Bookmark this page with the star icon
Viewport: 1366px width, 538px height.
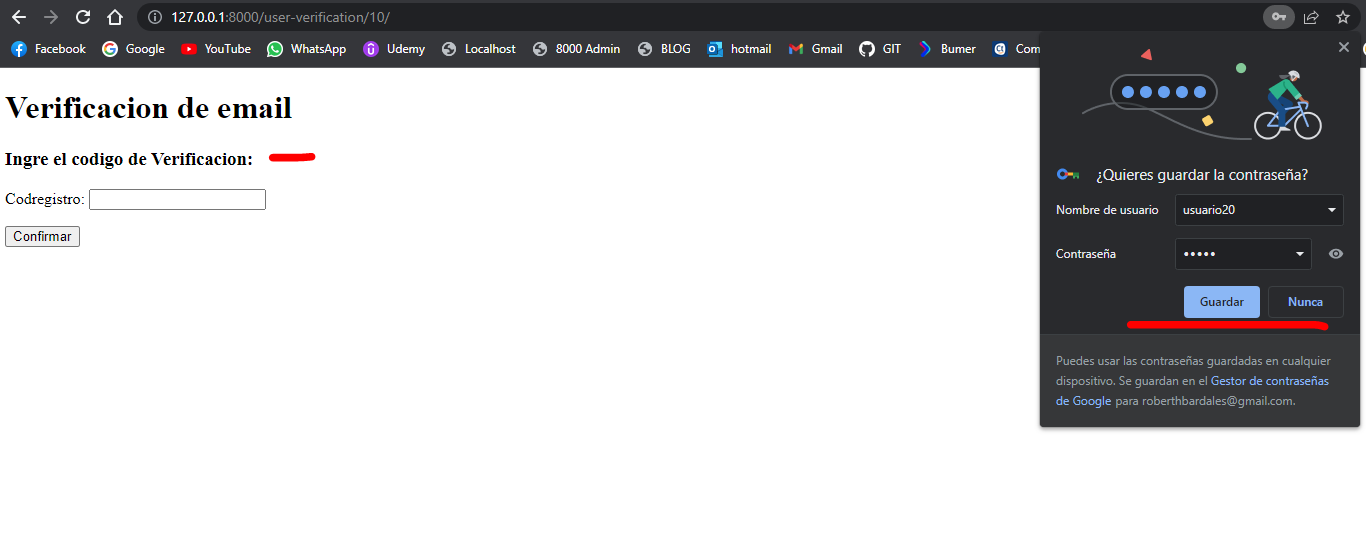(1343, 17)
